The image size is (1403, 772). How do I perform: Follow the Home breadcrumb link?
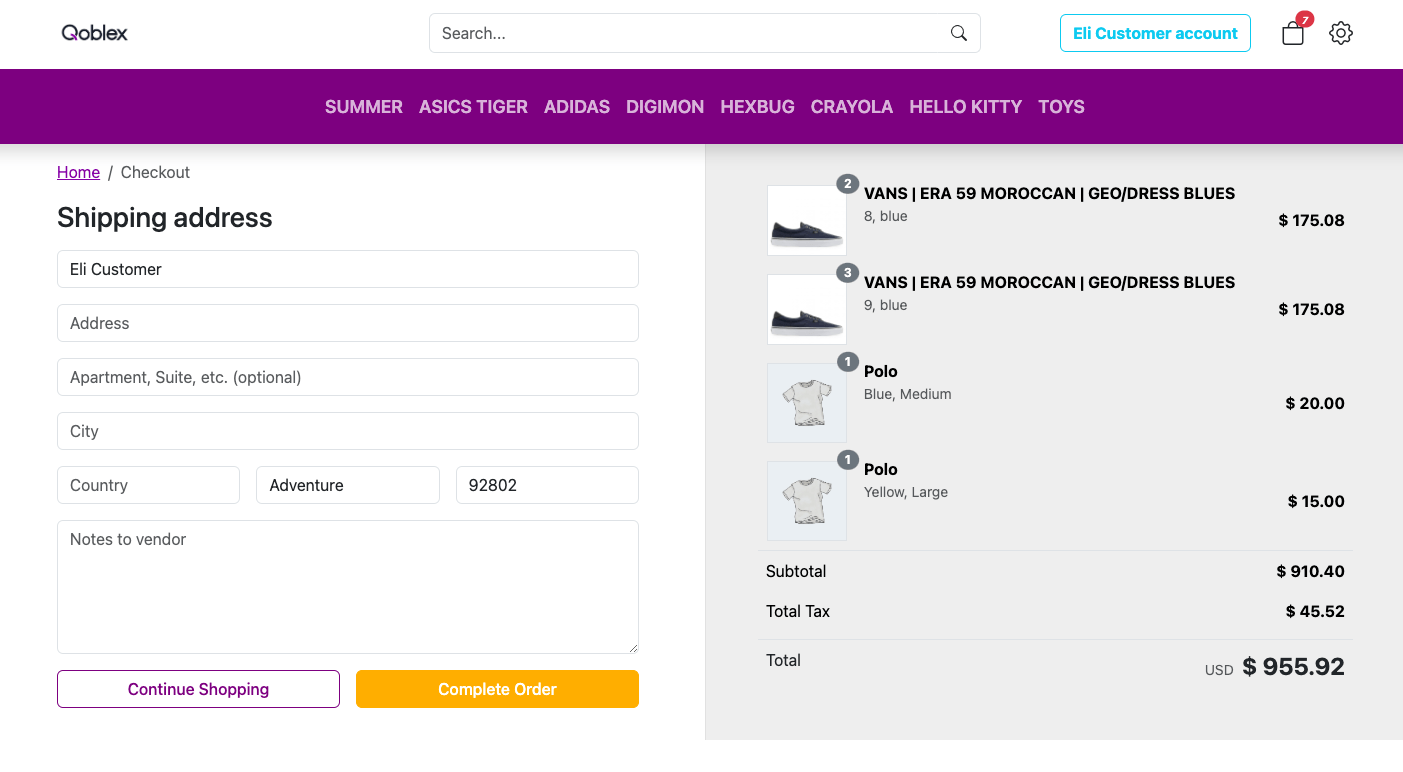(x=78, y=172)
